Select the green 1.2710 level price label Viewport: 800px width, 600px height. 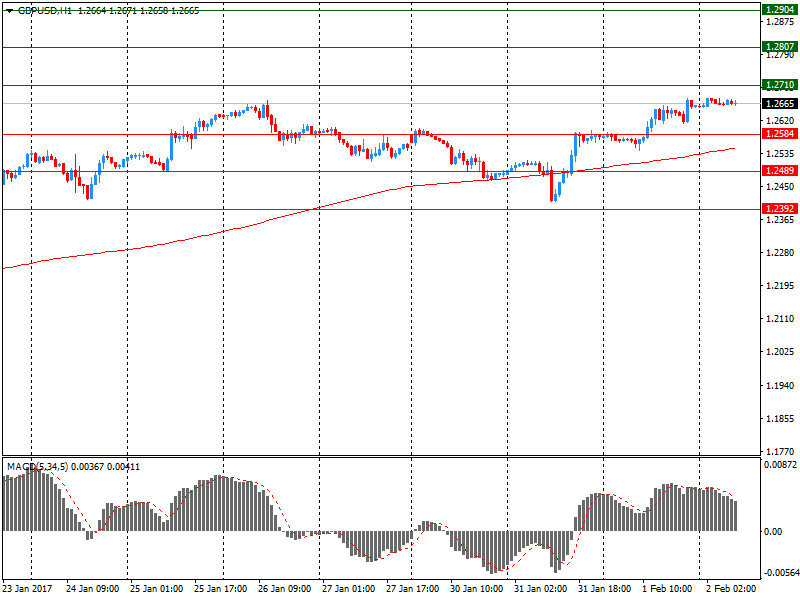tap(780, 85)
